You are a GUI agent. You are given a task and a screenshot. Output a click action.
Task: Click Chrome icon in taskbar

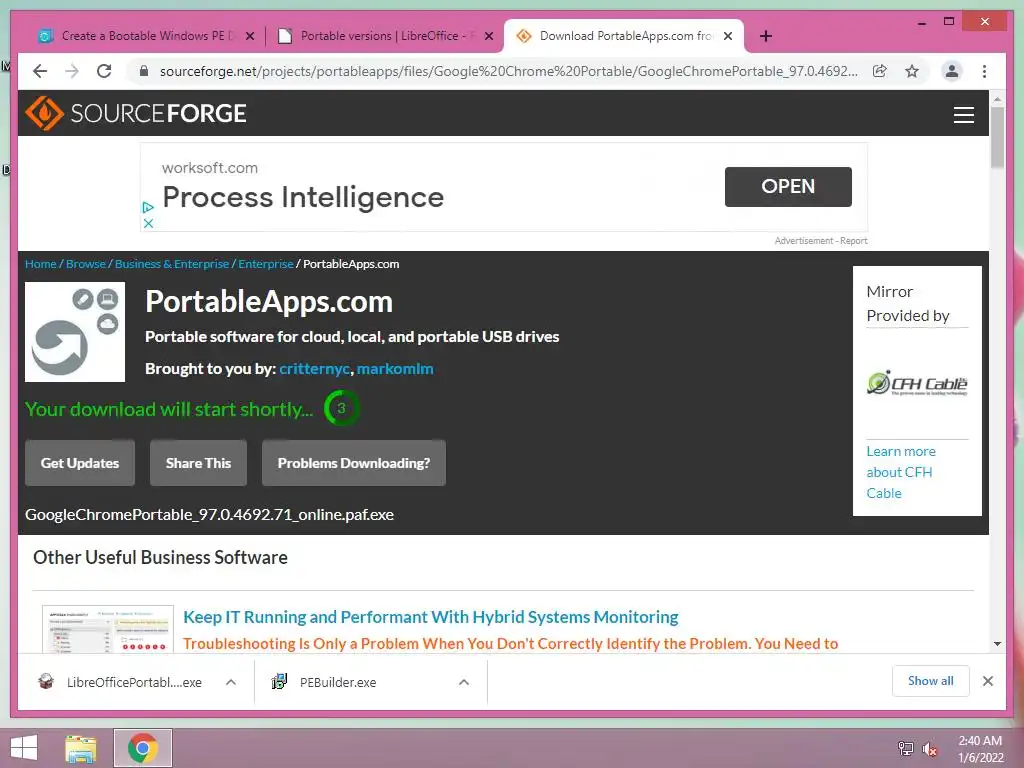pos(143,748)
